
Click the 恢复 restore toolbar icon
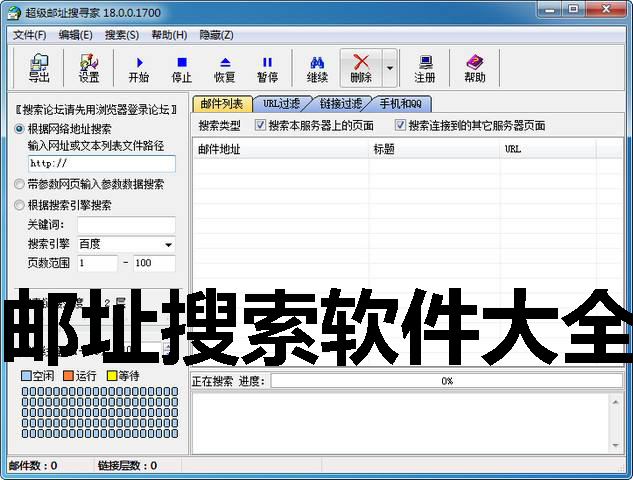pos(225,68)
